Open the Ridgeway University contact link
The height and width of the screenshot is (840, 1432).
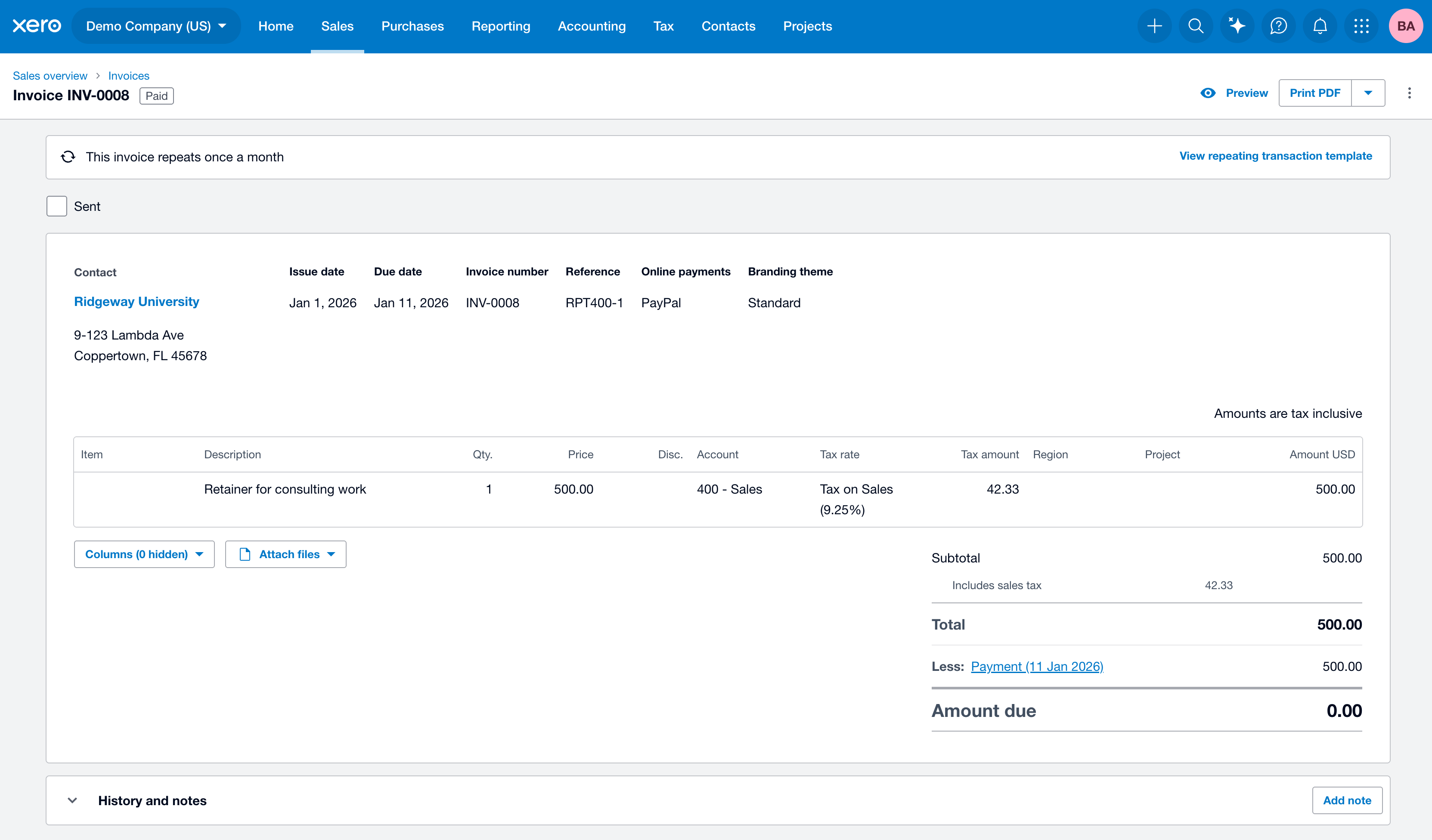pos(136,302)
